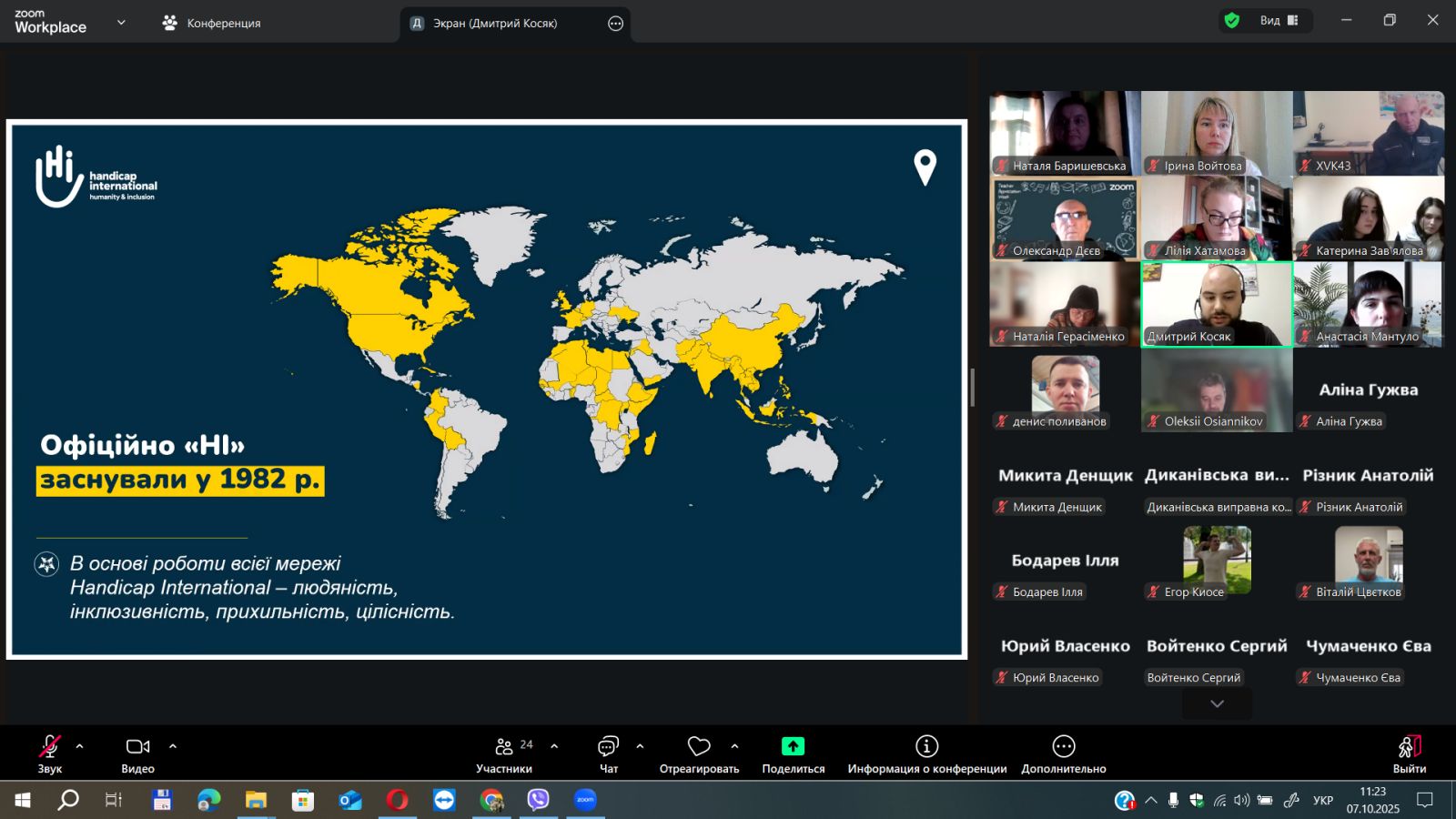
Task: Open the Zoom Workplace dropdown chevron
Action: click(121, 23)
